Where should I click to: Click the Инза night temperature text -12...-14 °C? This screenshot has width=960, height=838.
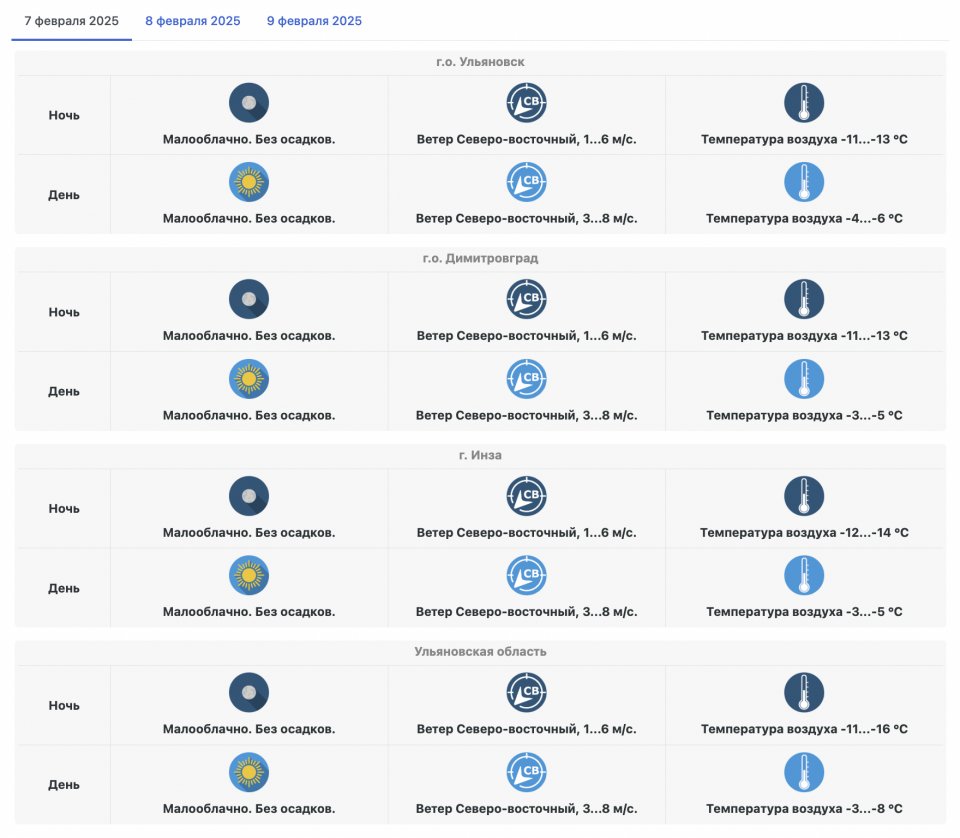coord(804,533)
